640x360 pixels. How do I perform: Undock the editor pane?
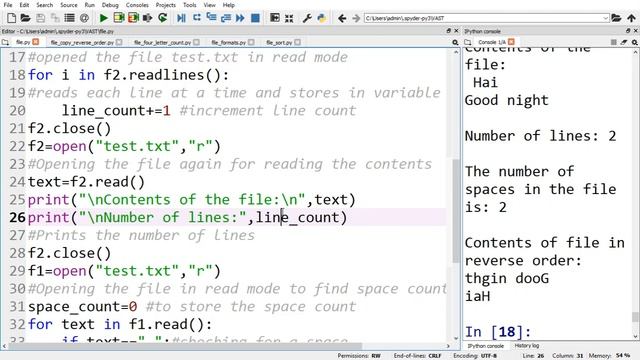coord(449,31)
